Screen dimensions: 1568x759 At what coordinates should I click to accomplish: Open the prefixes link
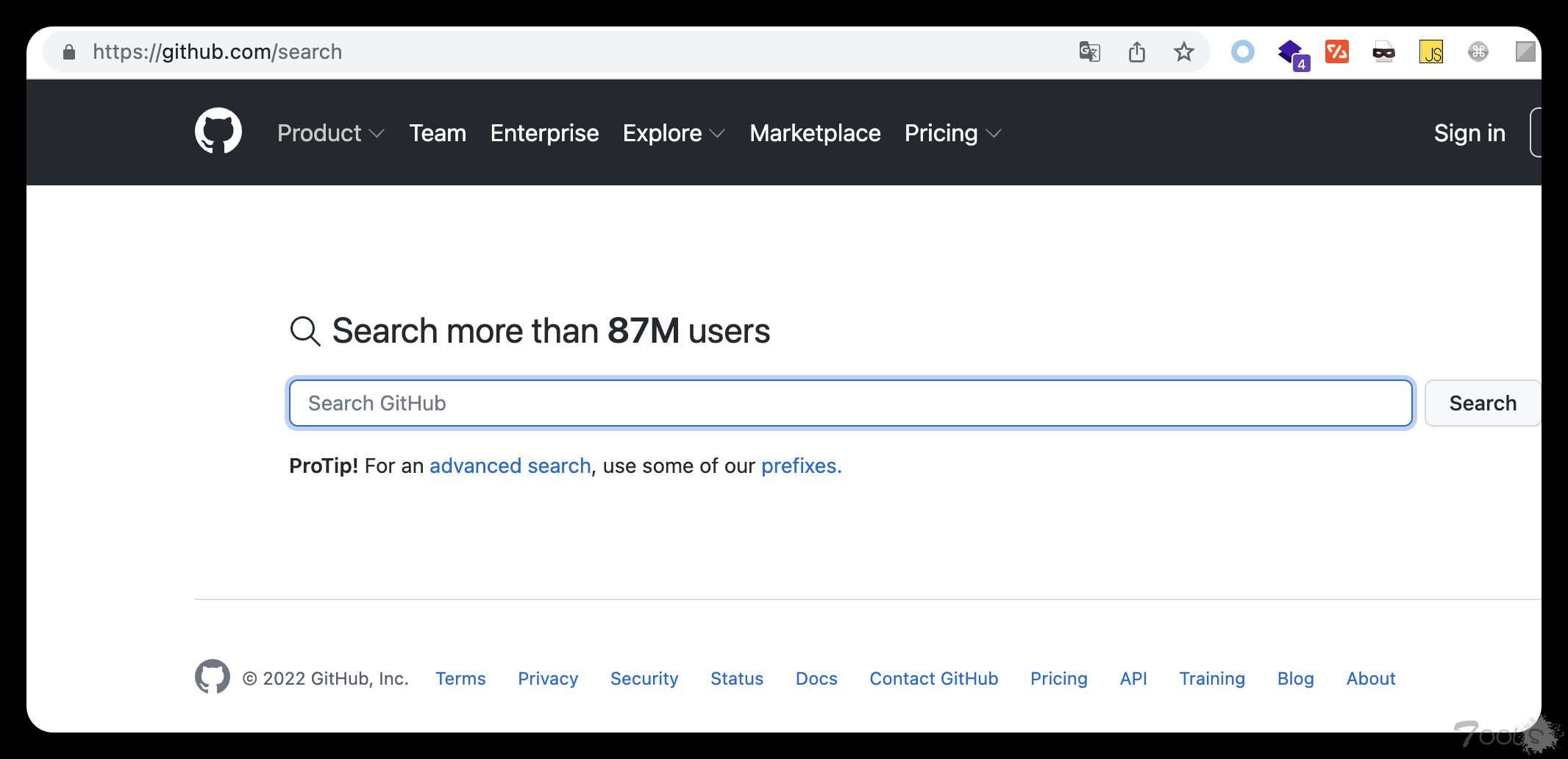[x=802, y=466]
